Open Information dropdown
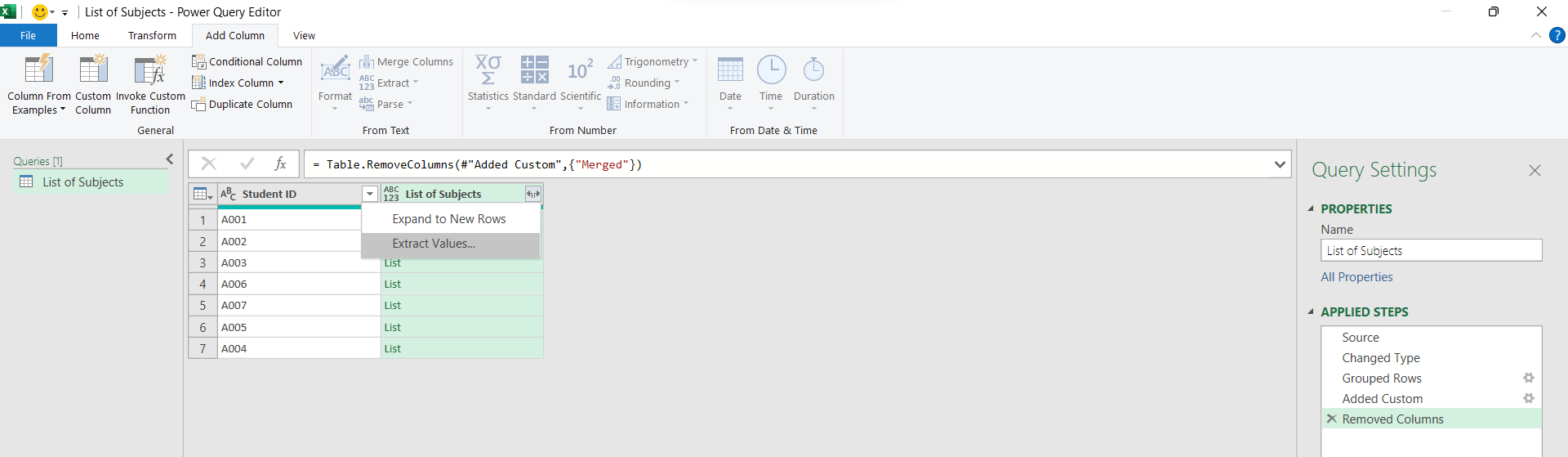The height and width of the screenshot is (457, 1568). coord(648,104)
